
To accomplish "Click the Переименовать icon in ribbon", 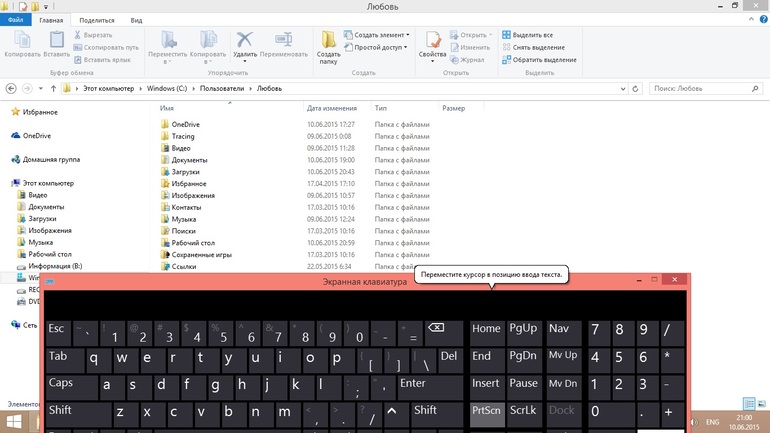I will coord(283,40).
